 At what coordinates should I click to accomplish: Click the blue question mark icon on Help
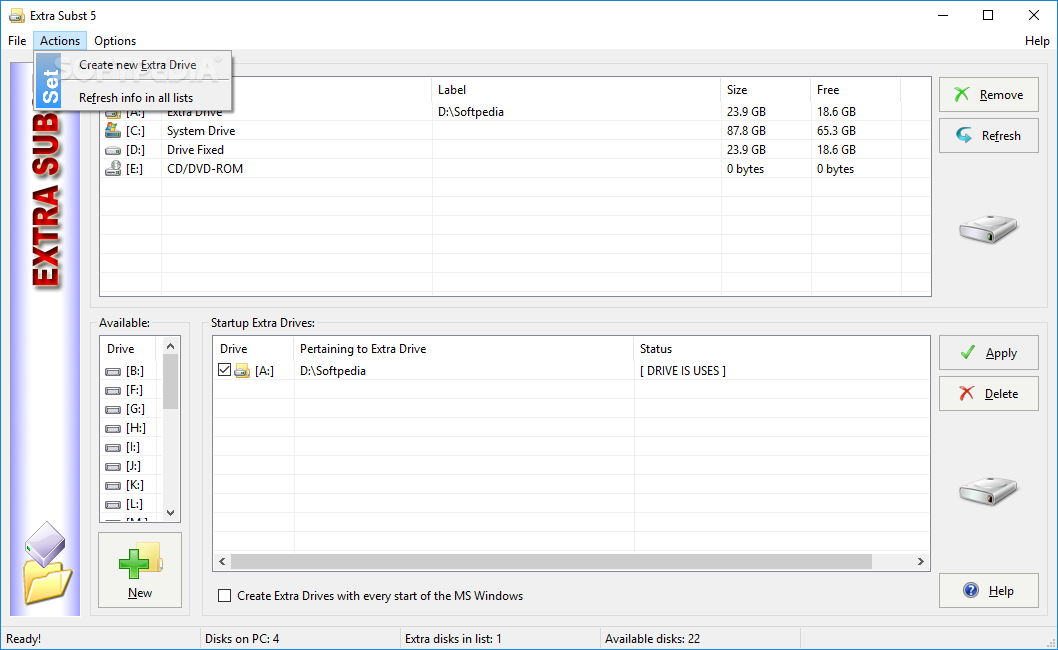[x=971, y=591]
